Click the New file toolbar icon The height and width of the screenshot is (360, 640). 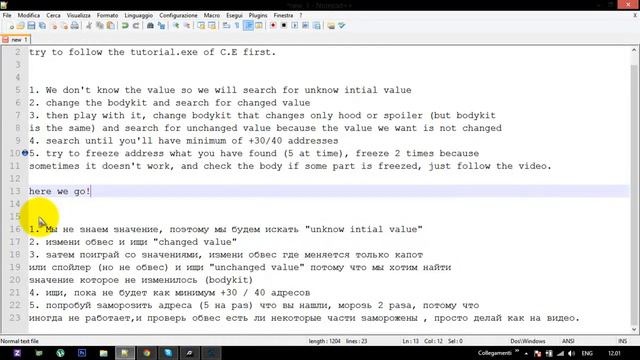coord(11,26)
